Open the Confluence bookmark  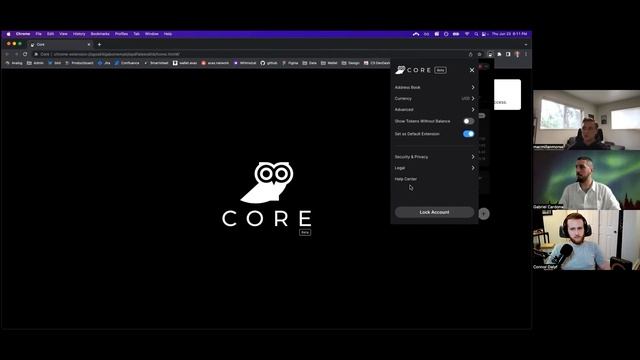point(127,63)
